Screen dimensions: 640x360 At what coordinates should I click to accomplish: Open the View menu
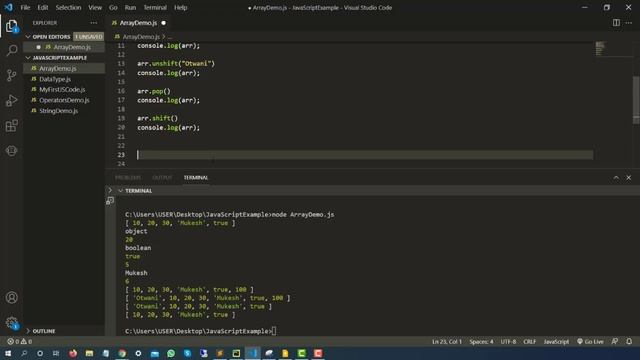(95, 7)
